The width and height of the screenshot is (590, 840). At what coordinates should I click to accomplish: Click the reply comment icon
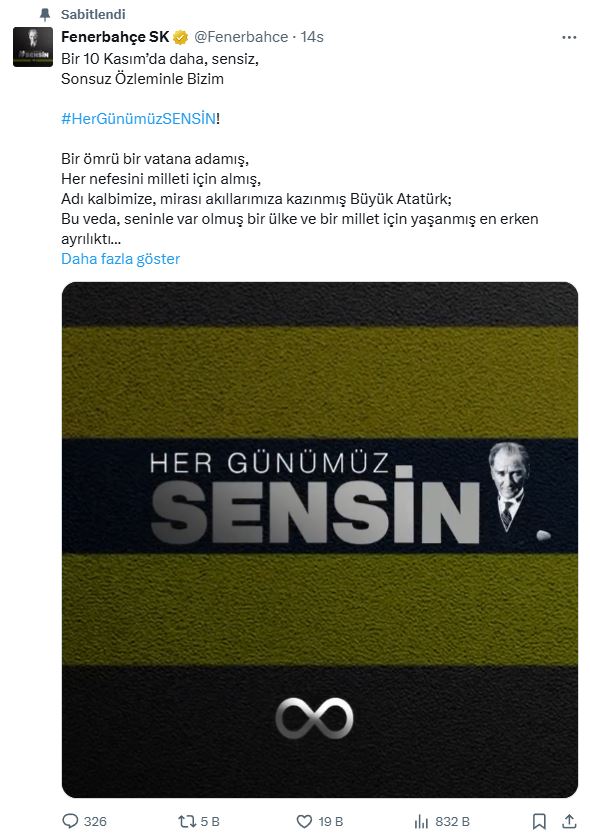tap(70, 821)
